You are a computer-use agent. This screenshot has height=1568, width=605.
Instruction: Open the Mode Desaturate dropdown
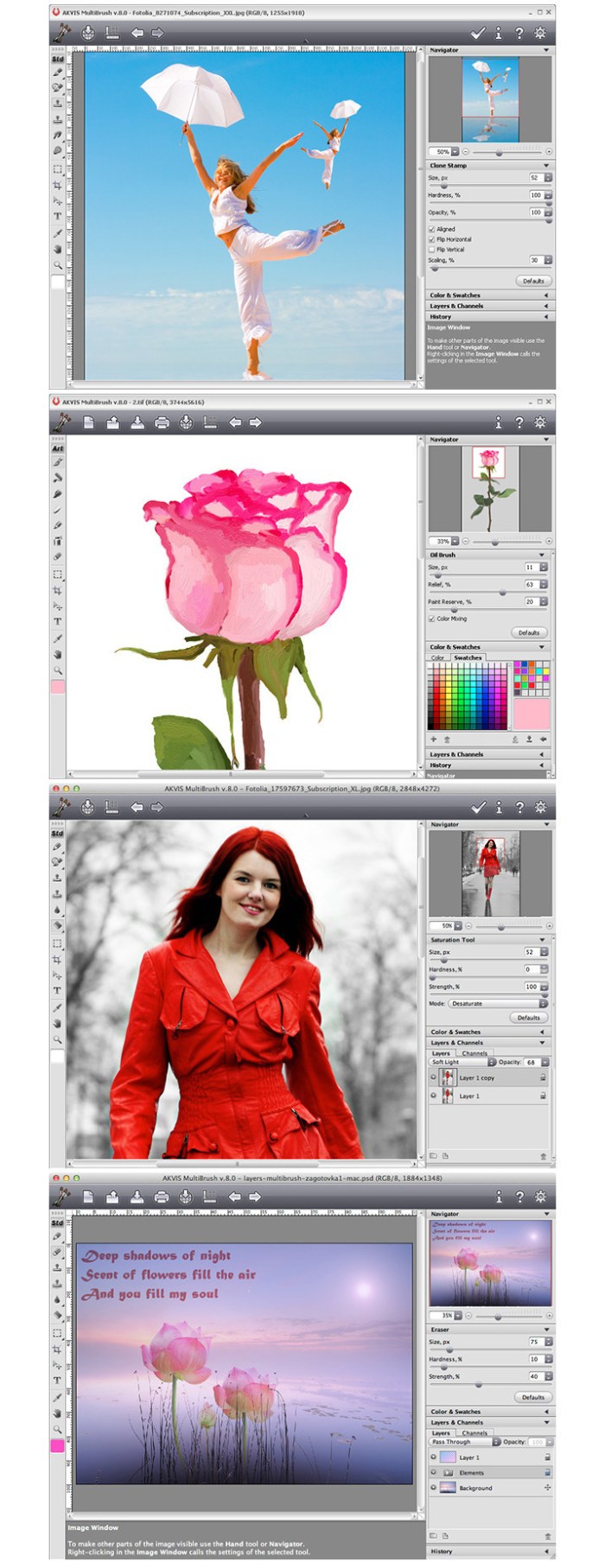pyautogui.click(x=500, y=1003)
